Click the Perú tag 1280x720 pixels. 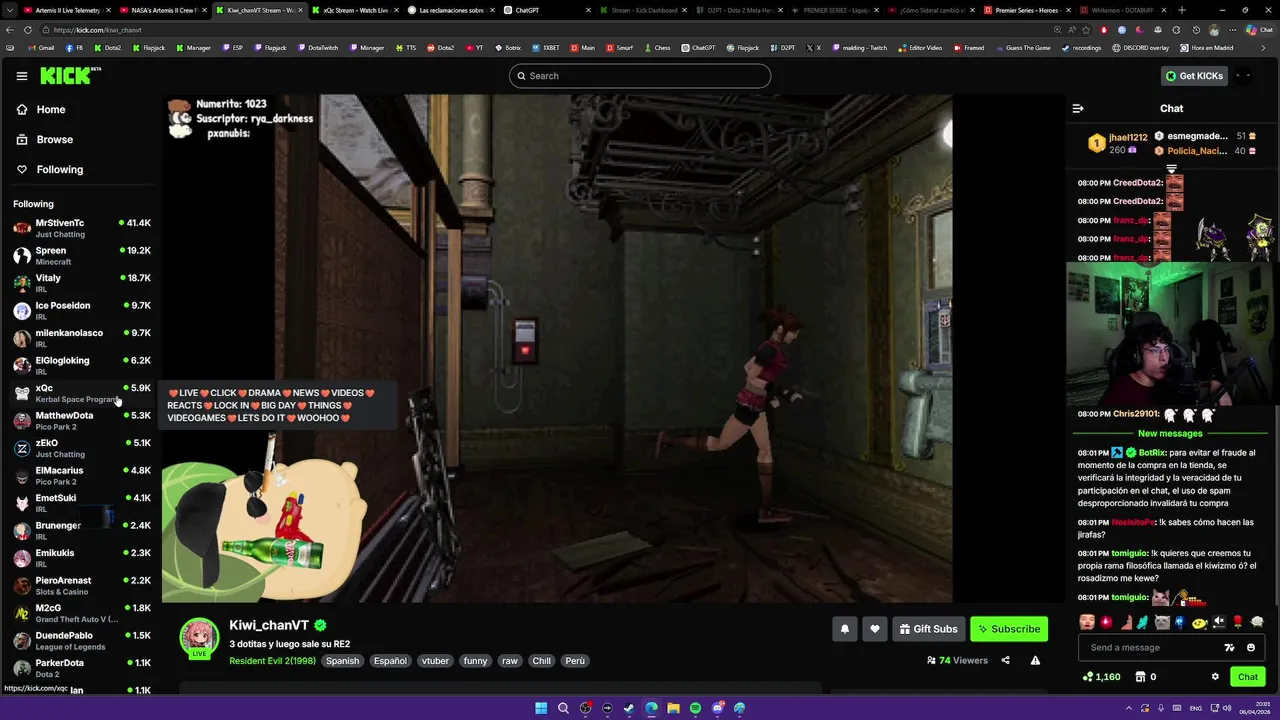click(575, 661)
